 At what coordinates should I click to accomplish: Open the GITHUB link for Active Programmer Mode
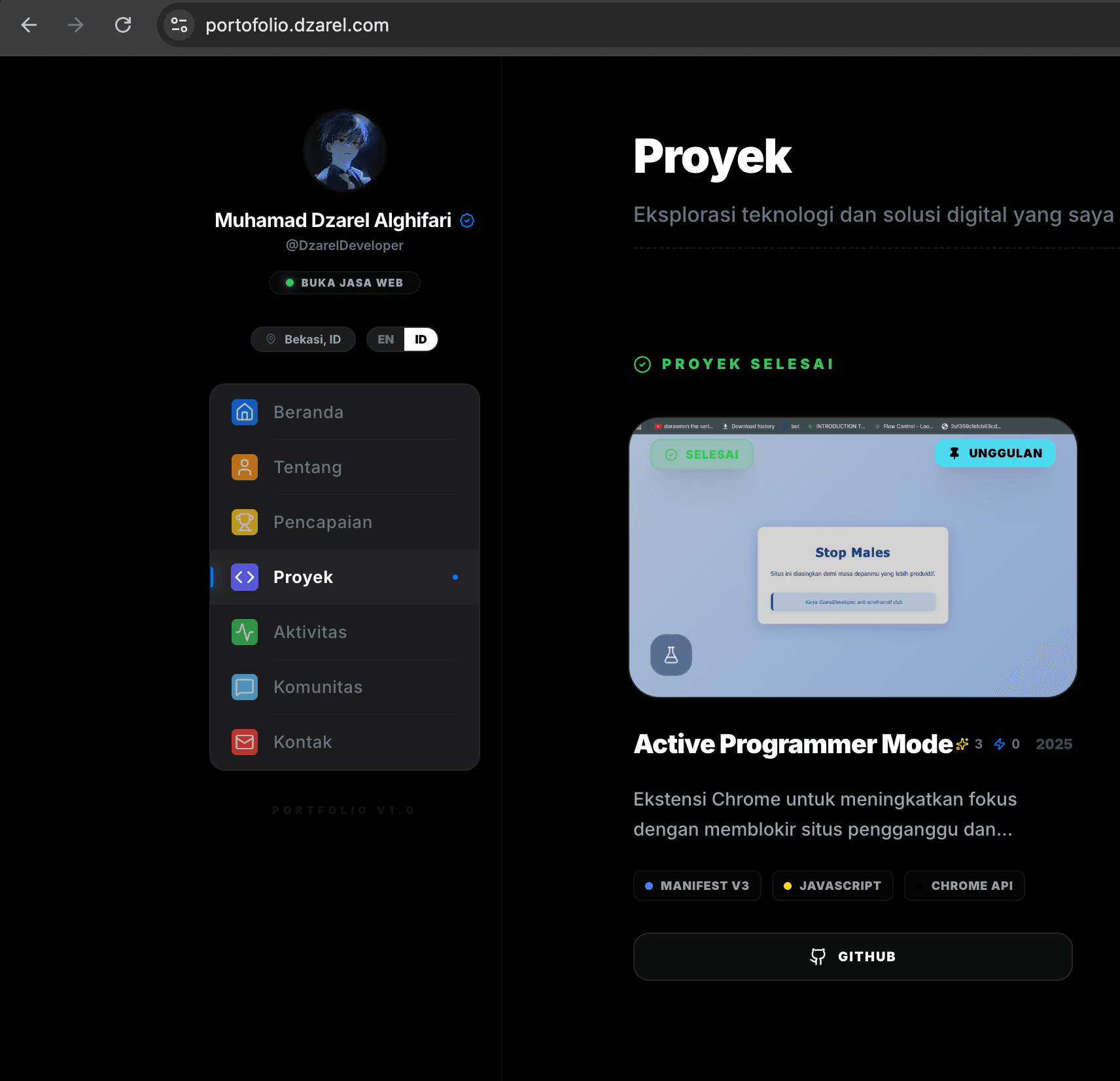click(x=852, y=956)
